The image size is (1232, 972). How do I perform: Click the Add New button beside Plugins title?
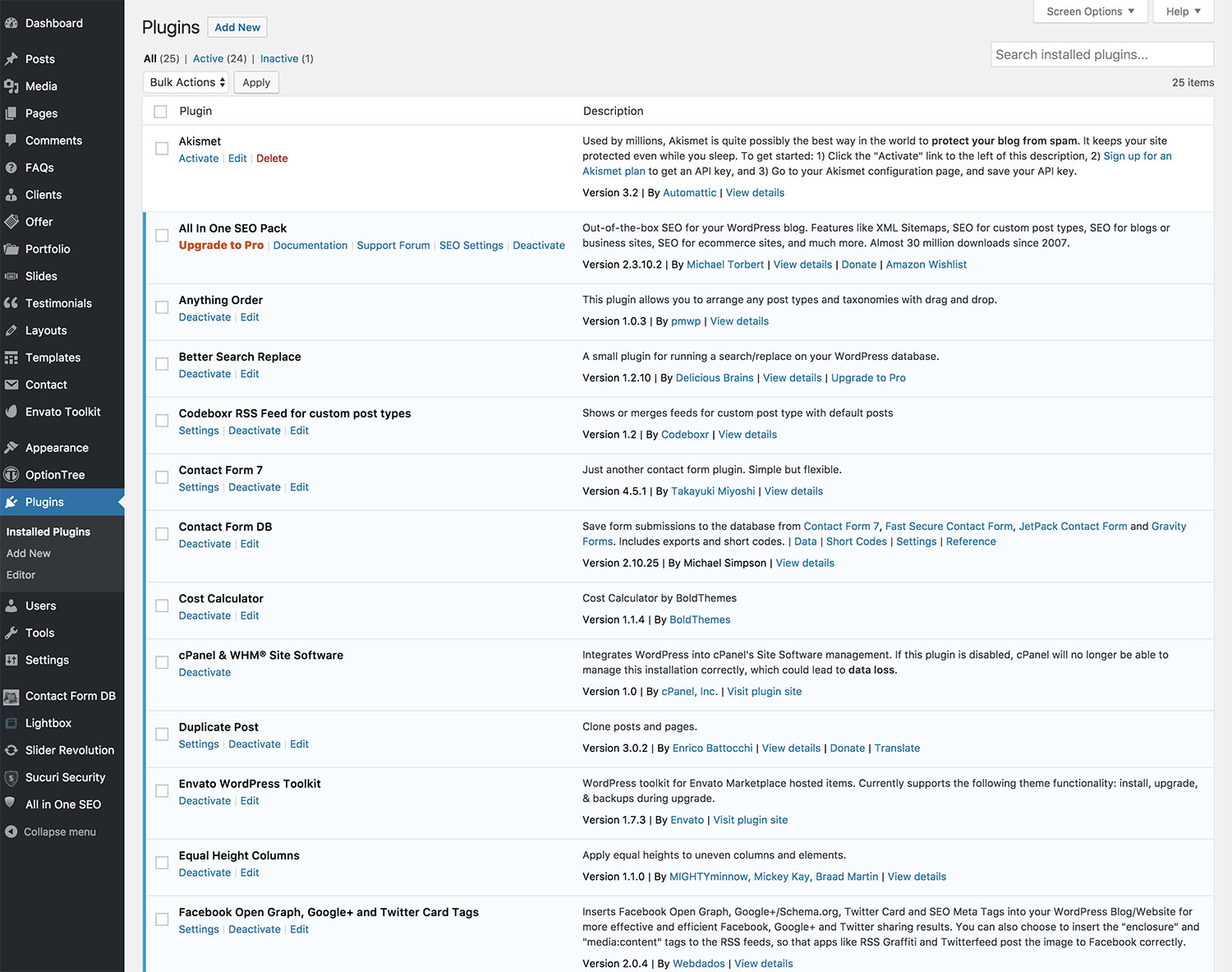click(237, 27)
